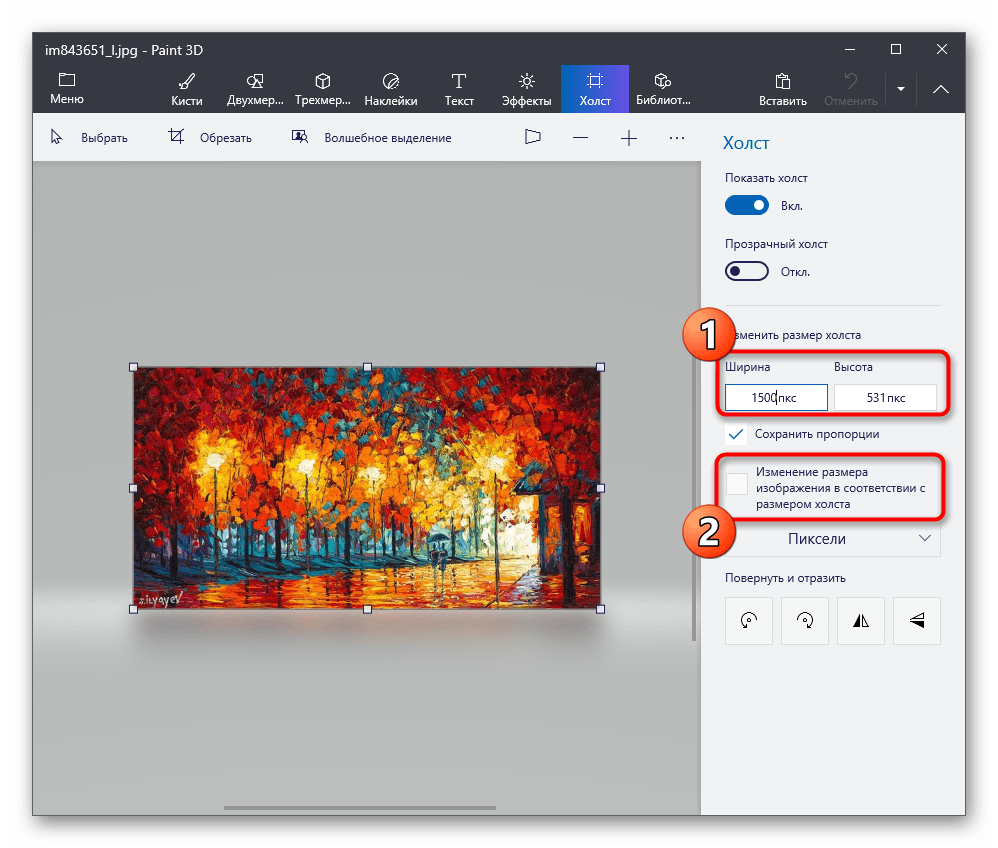Toggle the Show canvas (Показать холст) switch
This screenshot has width=998, height=848.
tap(747, 205)
